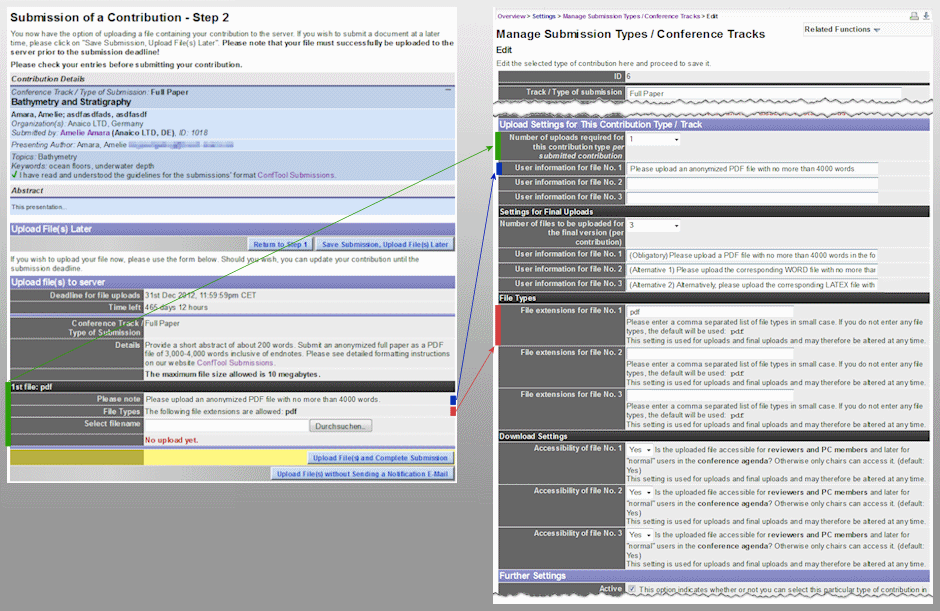Viewport: 940px width, 611px height.
Task: Click the maximum file size allowed text
Action: tap(233, 374)
